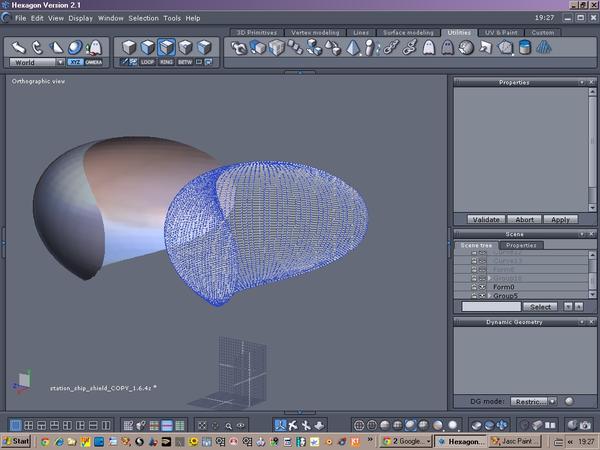Click the ghost Soft selection icon
The height and width of the screenshot is (450, 600).
(94, 47)
